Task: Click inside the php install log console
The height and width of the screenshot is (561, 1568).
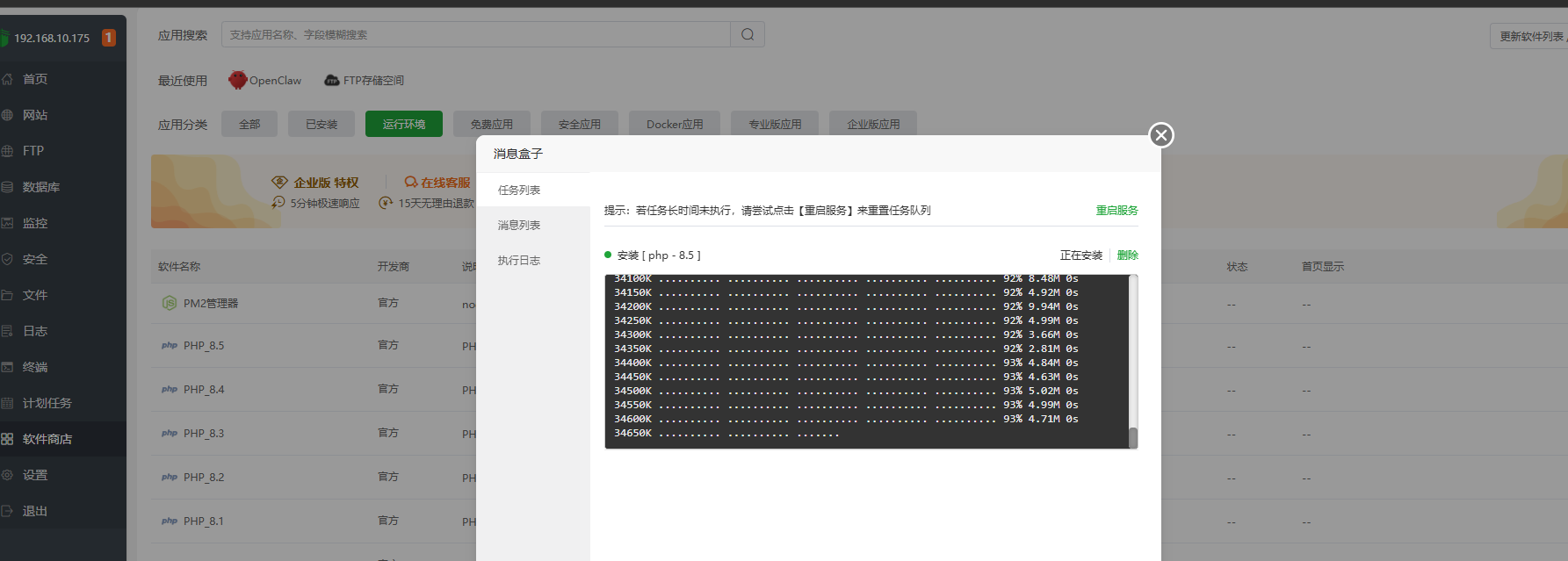Action: (x=866, y=362)
